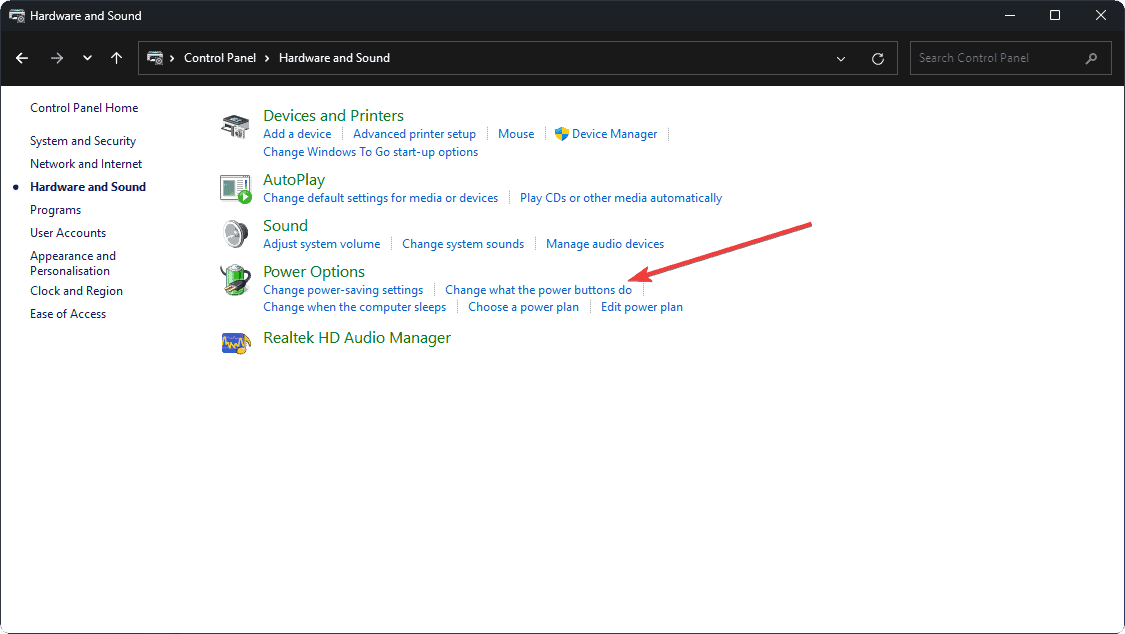Select Ease of Access category
The width and height of the screenshot is (1125, 634).
[68, 313]
